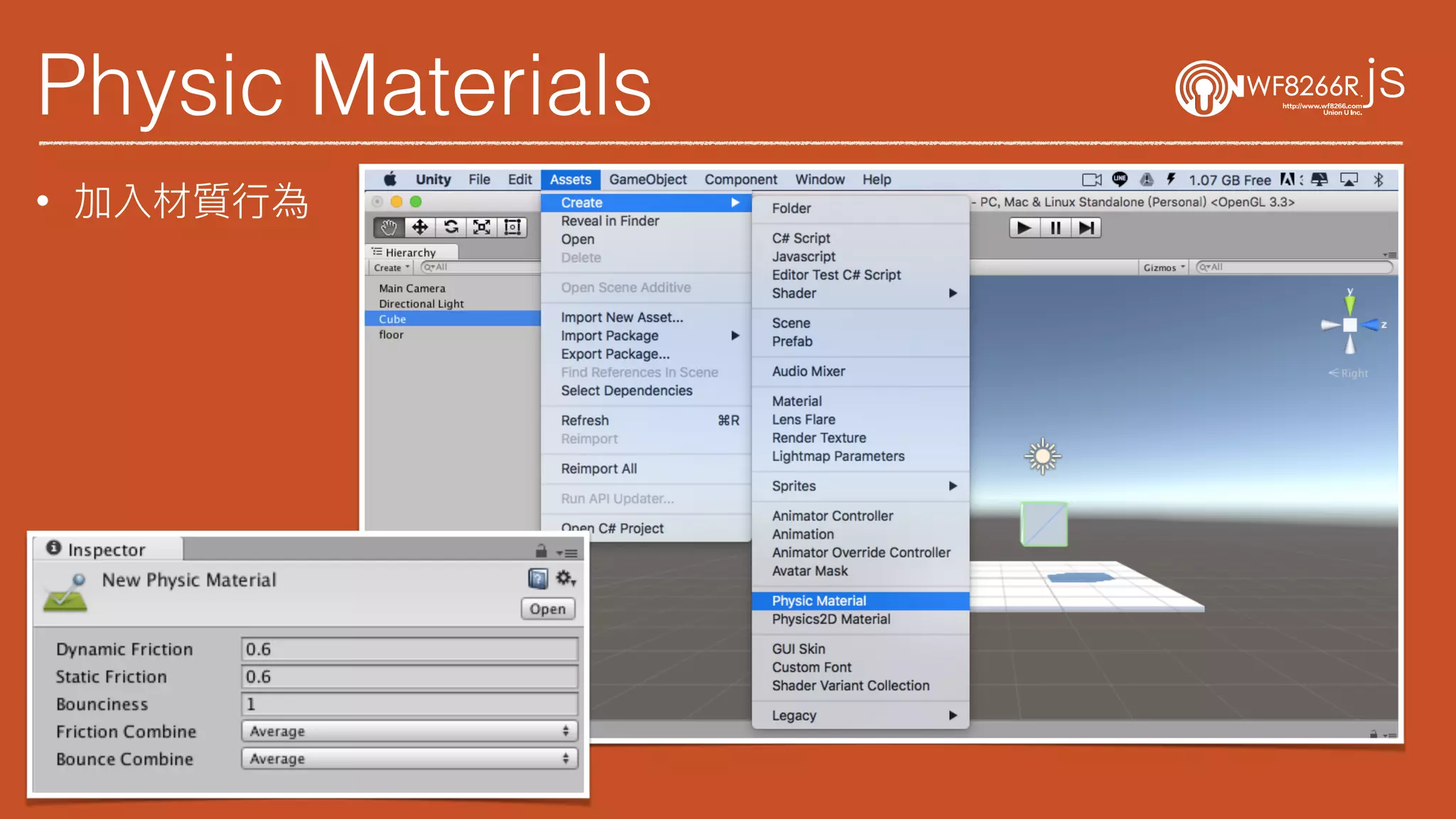1456x819 pixels.
Task: Open the Window menu
Action: pos(820,179)
